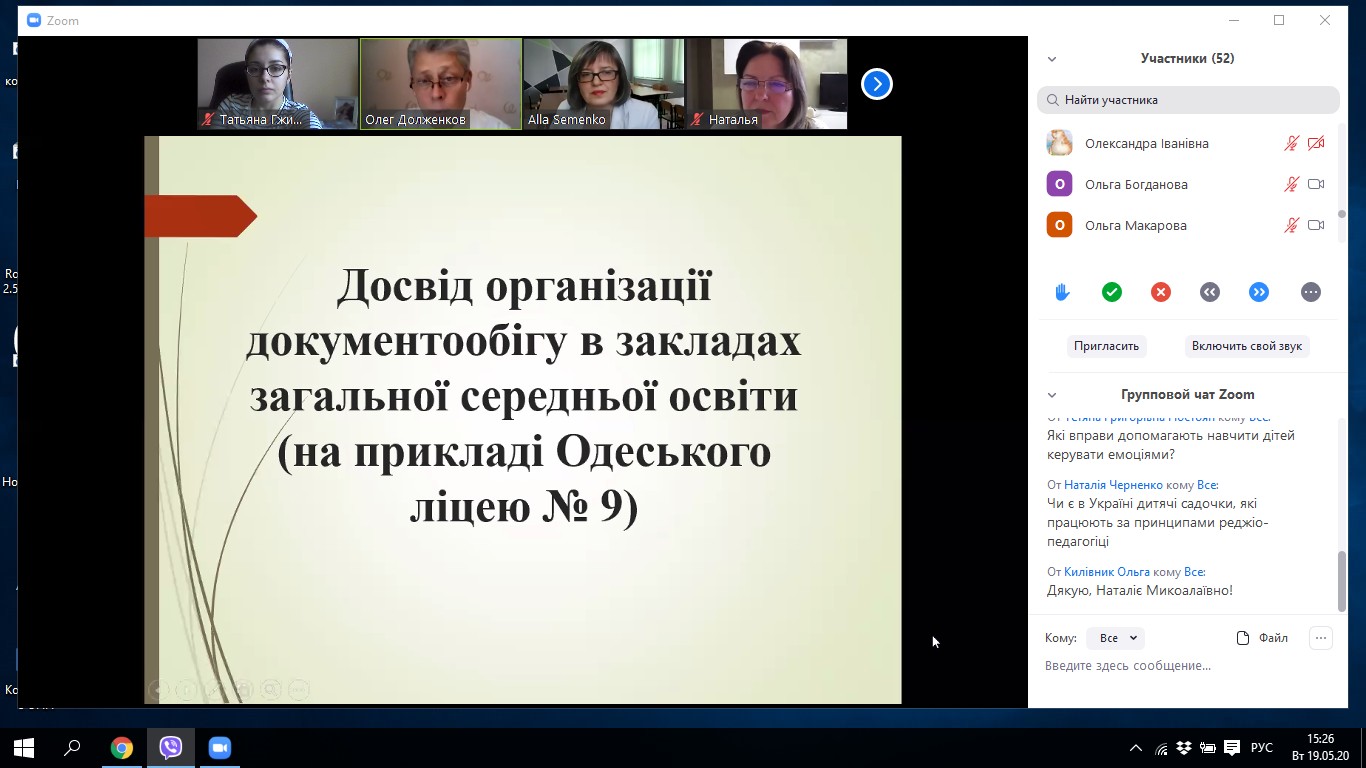Click the slide title 'Досвід організації документообігу'
This screenshot has width=1366, height=768.
click(523, 397)
